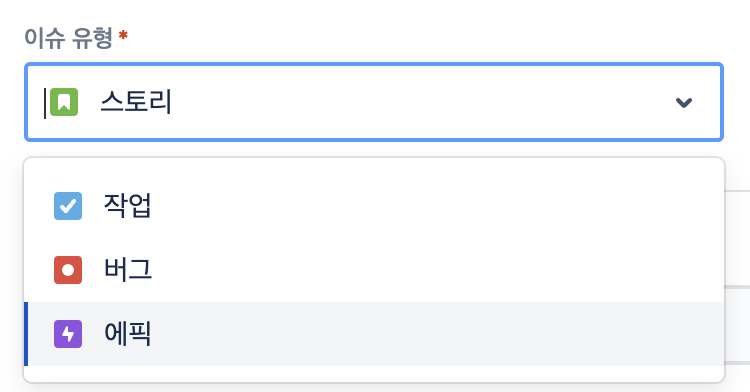Click empty area of the 스토리 select box
This screenshot has width=750, height=392.
coord(421,102)
